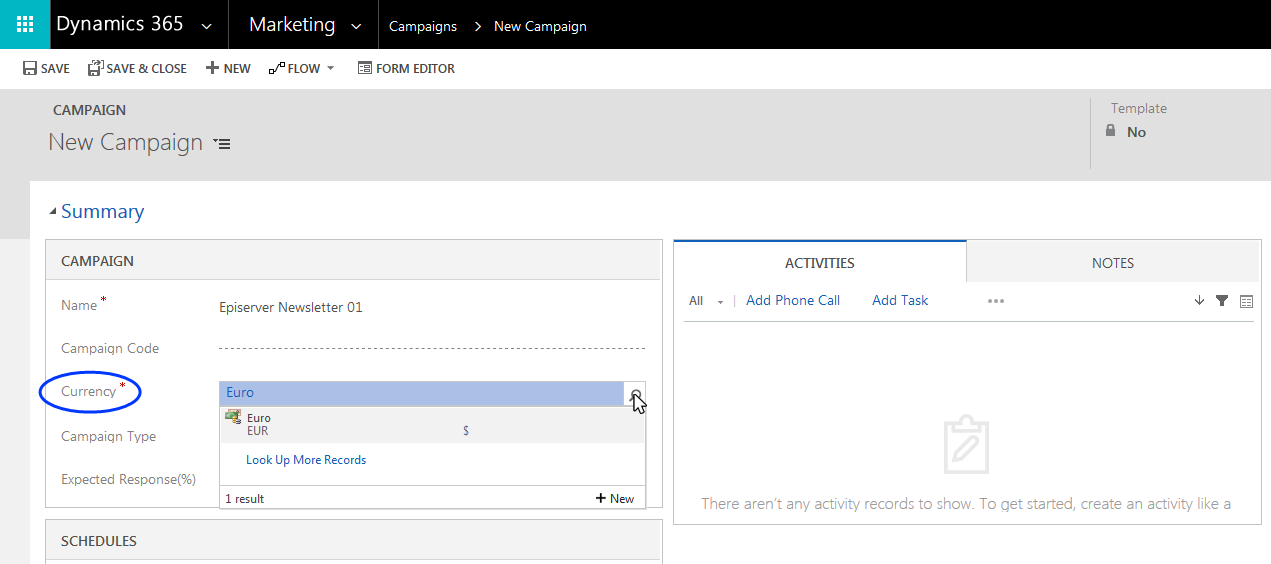
Task: Sort activities with the down arrow icon
Action: [1199, 301]
